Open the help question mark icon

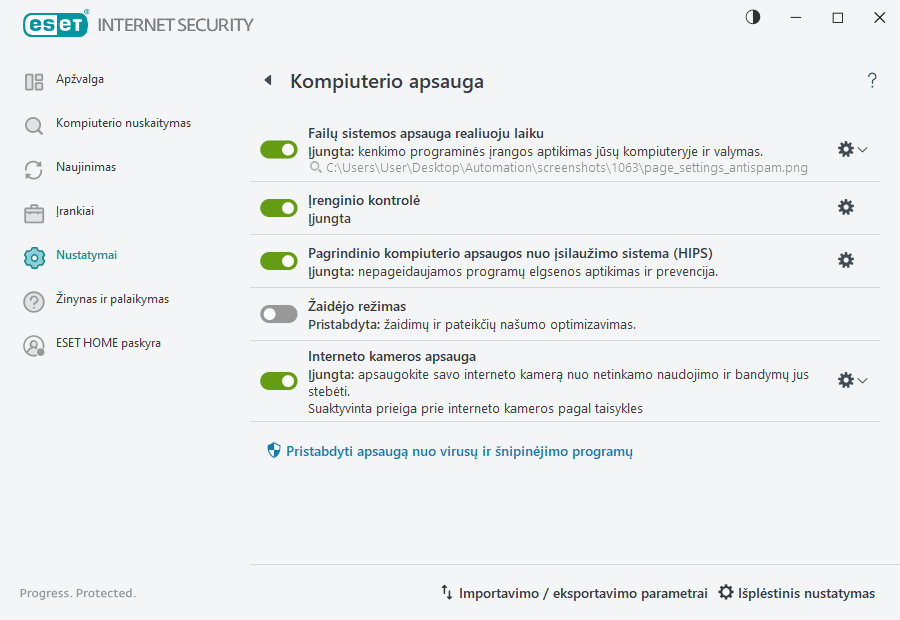coord(872,81)
